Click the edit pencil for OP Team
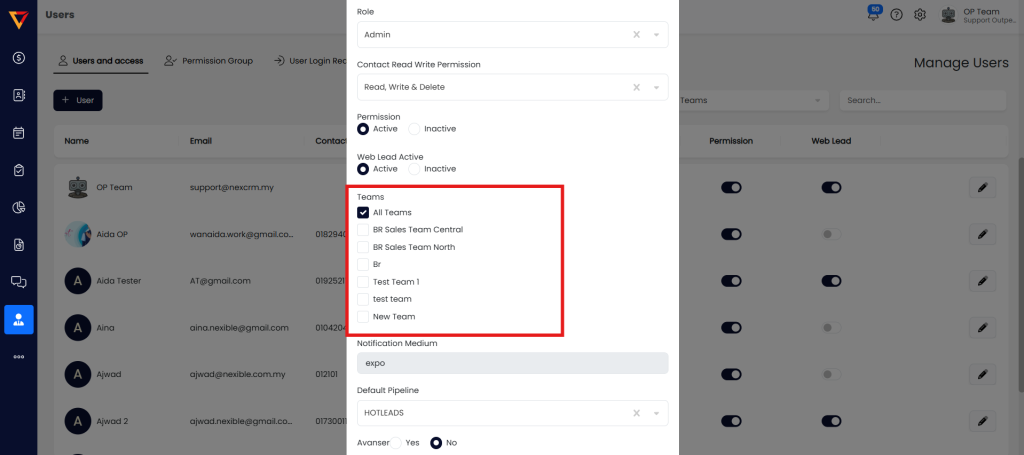 click(x=982, y=187)
